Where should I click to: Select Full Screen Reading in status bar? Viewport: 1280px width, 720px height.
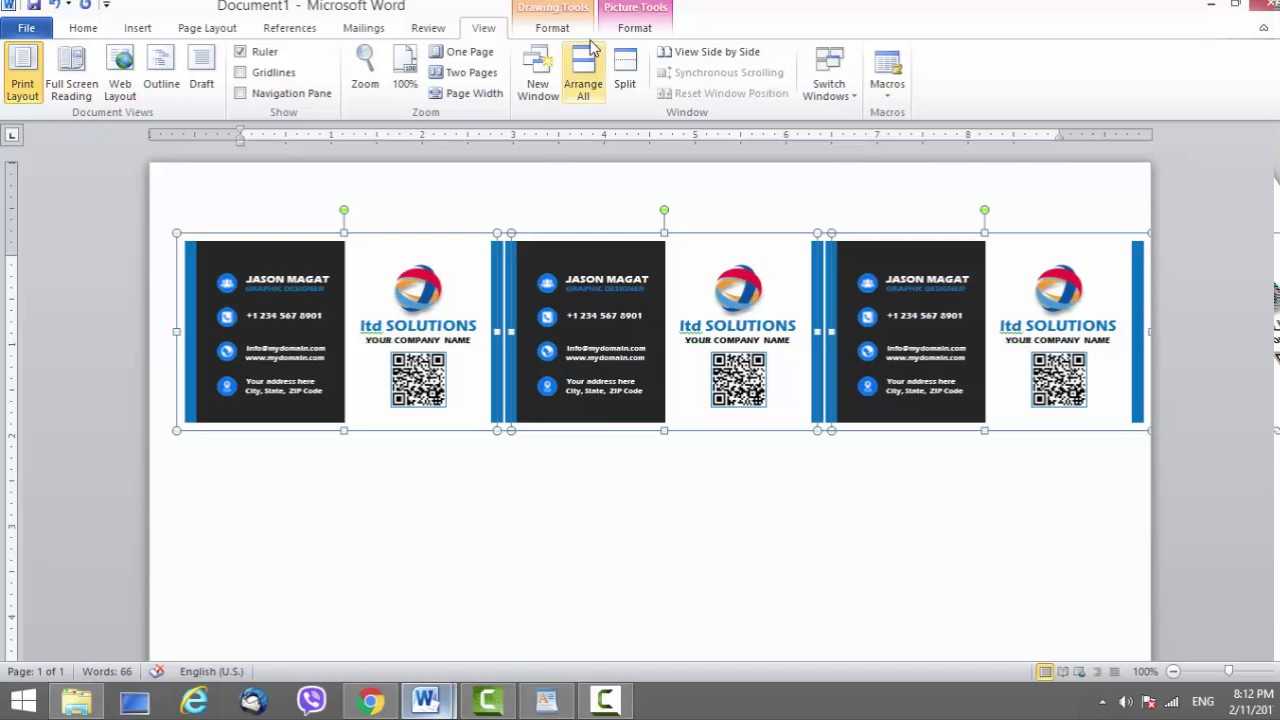(x=1063, y=672)
